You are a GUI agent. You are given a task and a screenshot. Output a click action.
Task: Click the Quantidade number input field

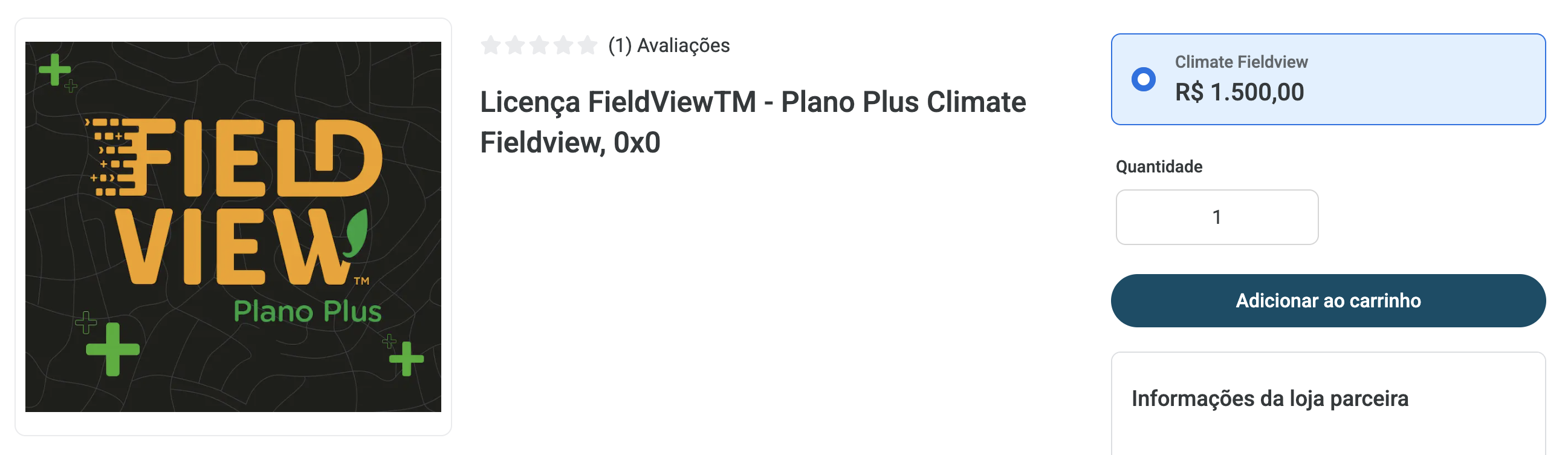1216,217
